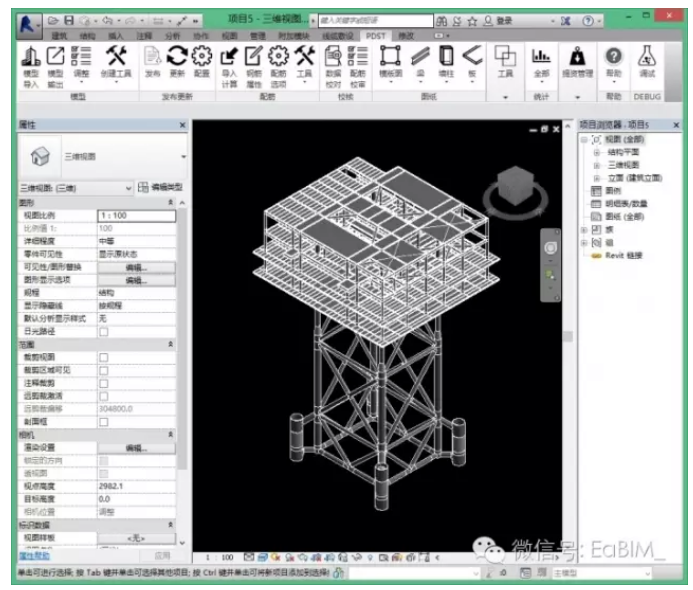Click the 钢筋属性 edit icon

coord(254,56)
